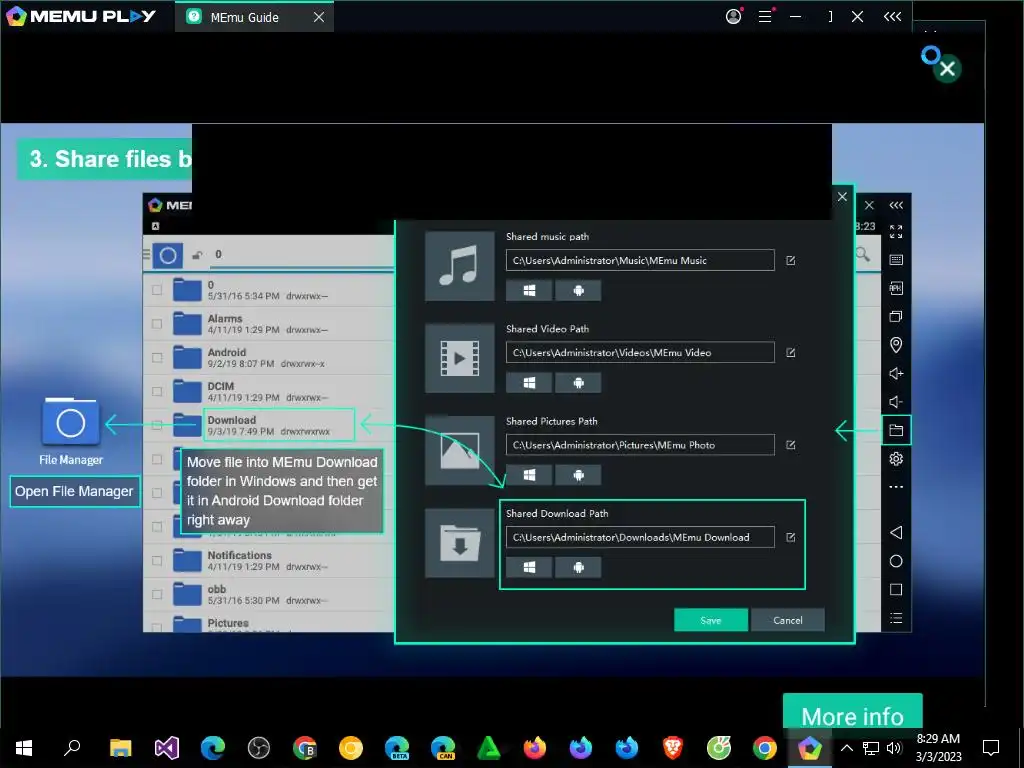Open the settings gear in the guide sidebar
This screenshot has height=768, width=1024.
point(896,458)
